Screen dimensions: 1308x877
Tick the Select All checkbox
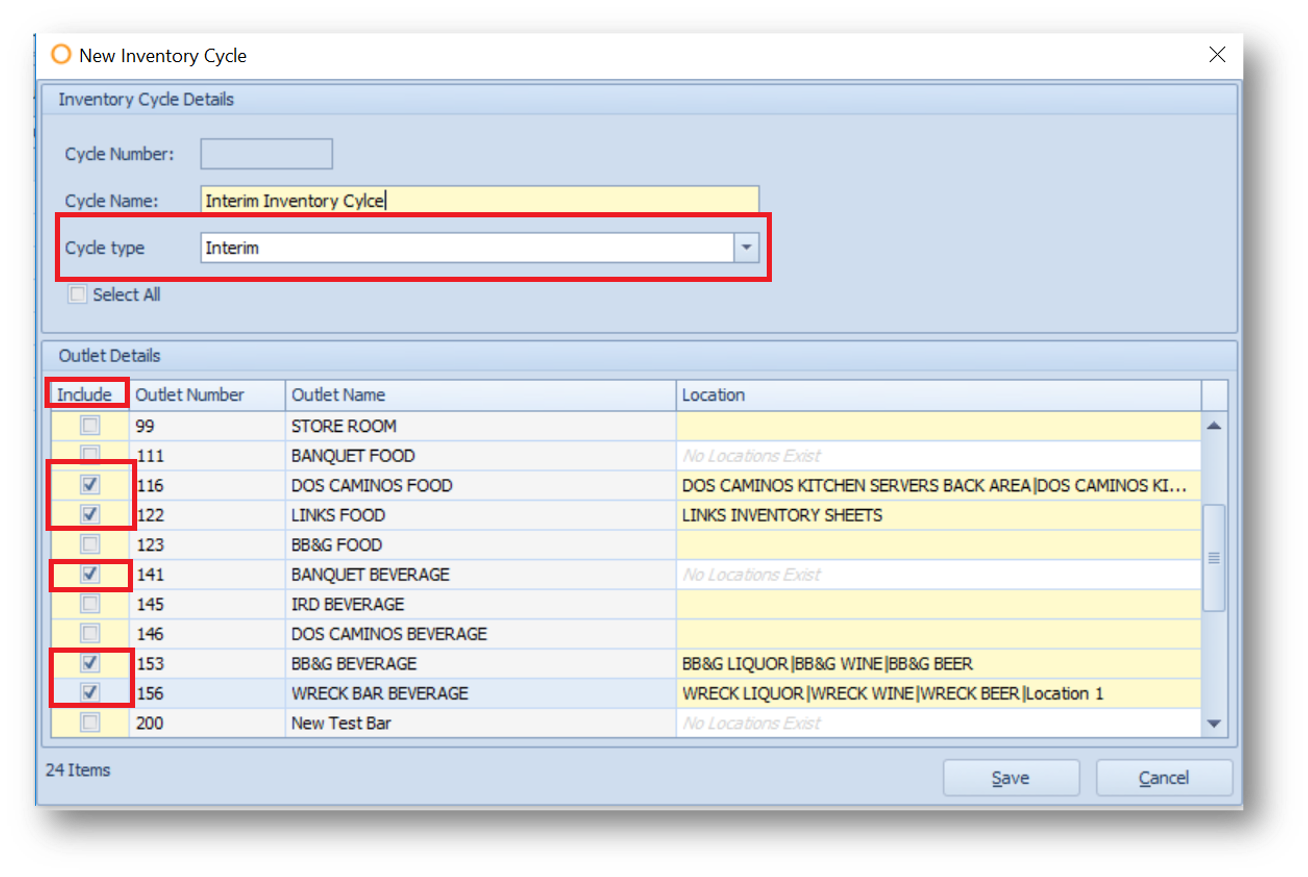[x=77, y=295]
